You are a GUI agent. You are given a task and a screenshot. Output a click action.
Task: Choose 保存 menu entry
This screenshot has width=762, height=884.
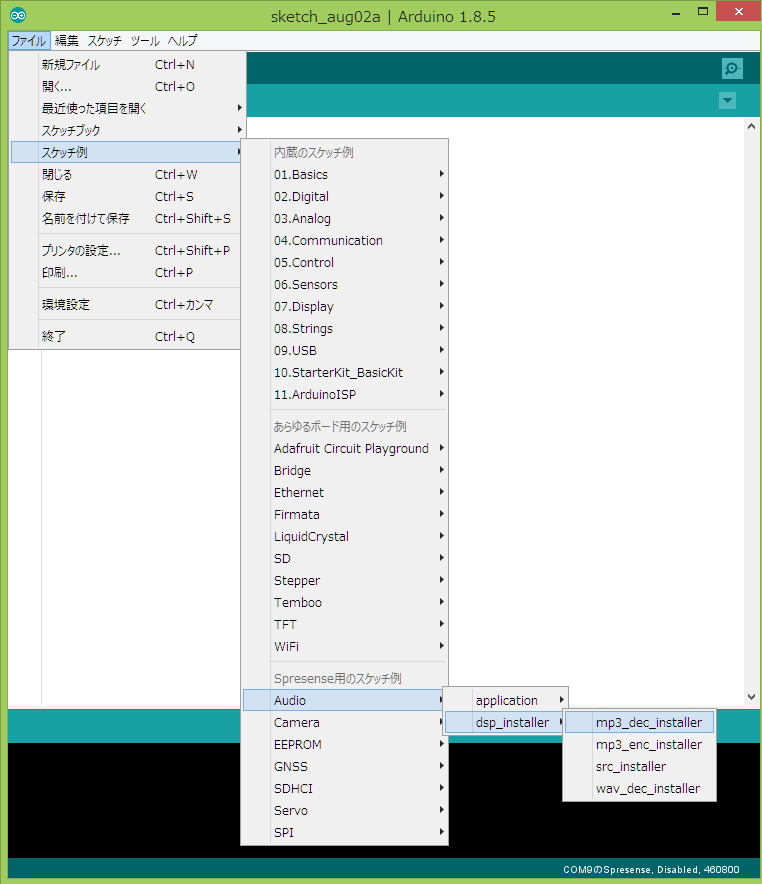126,197
